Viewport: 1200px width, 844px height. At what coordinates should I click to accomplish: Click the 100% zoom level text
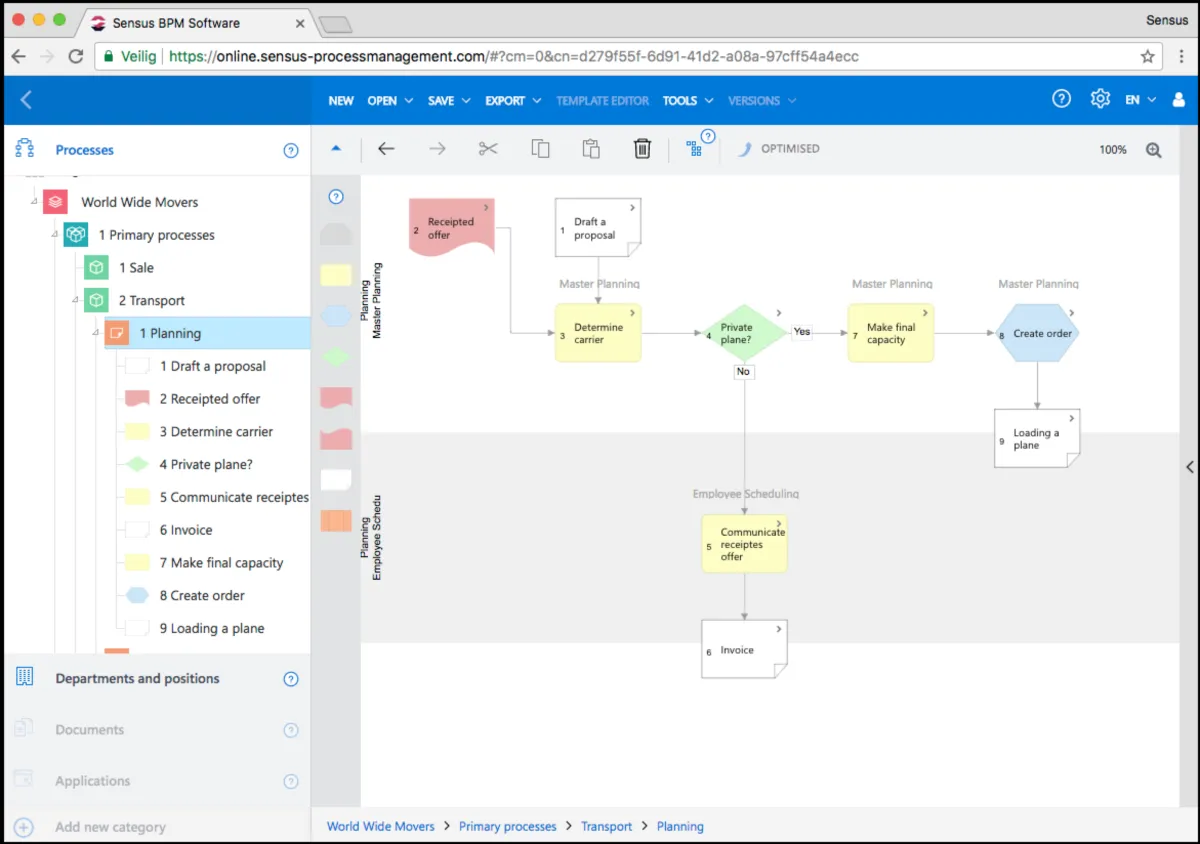click(1113, 150)
